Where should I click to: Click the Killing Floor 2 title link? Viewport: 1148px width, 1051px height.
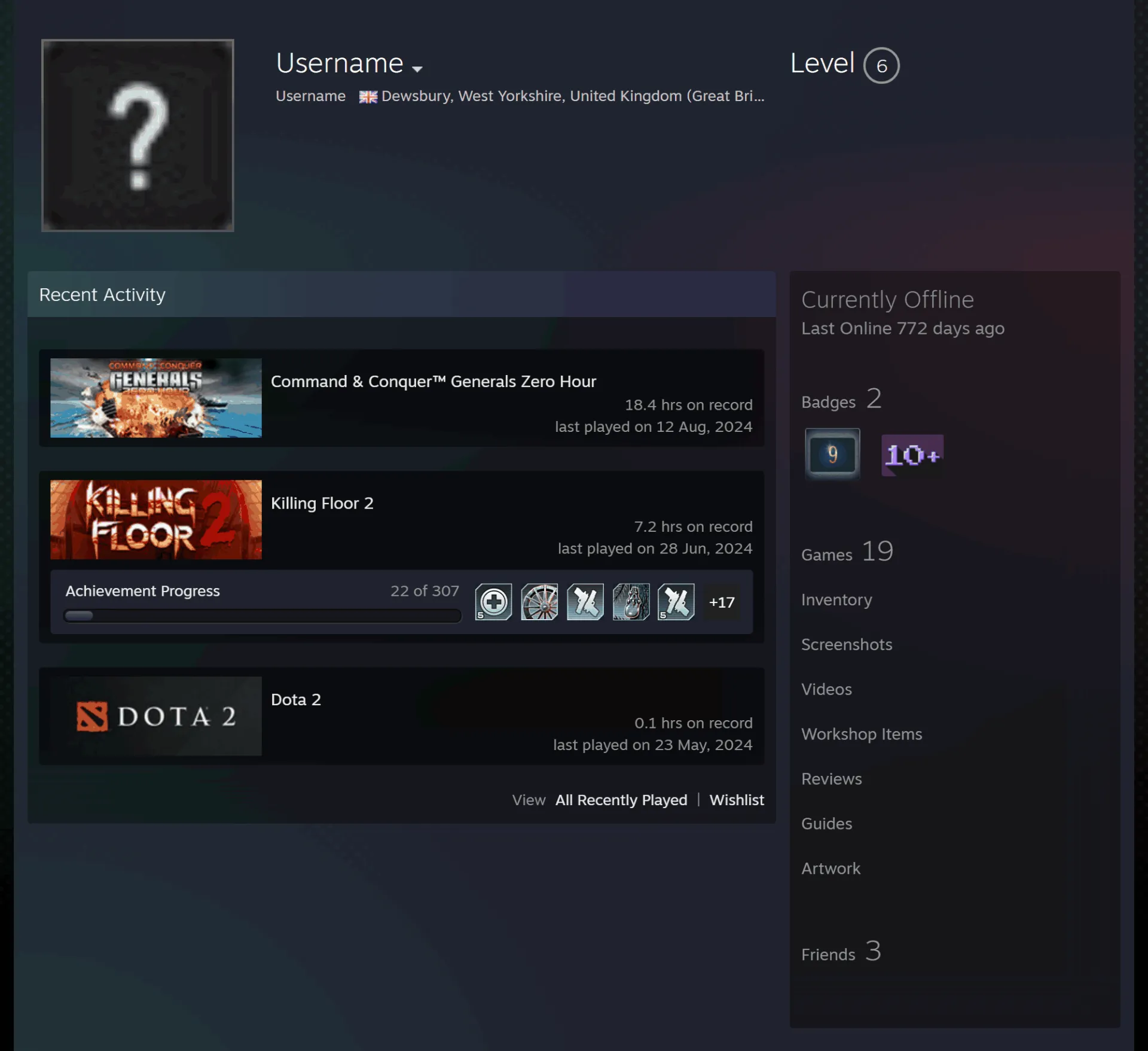[x=322, y=503]
